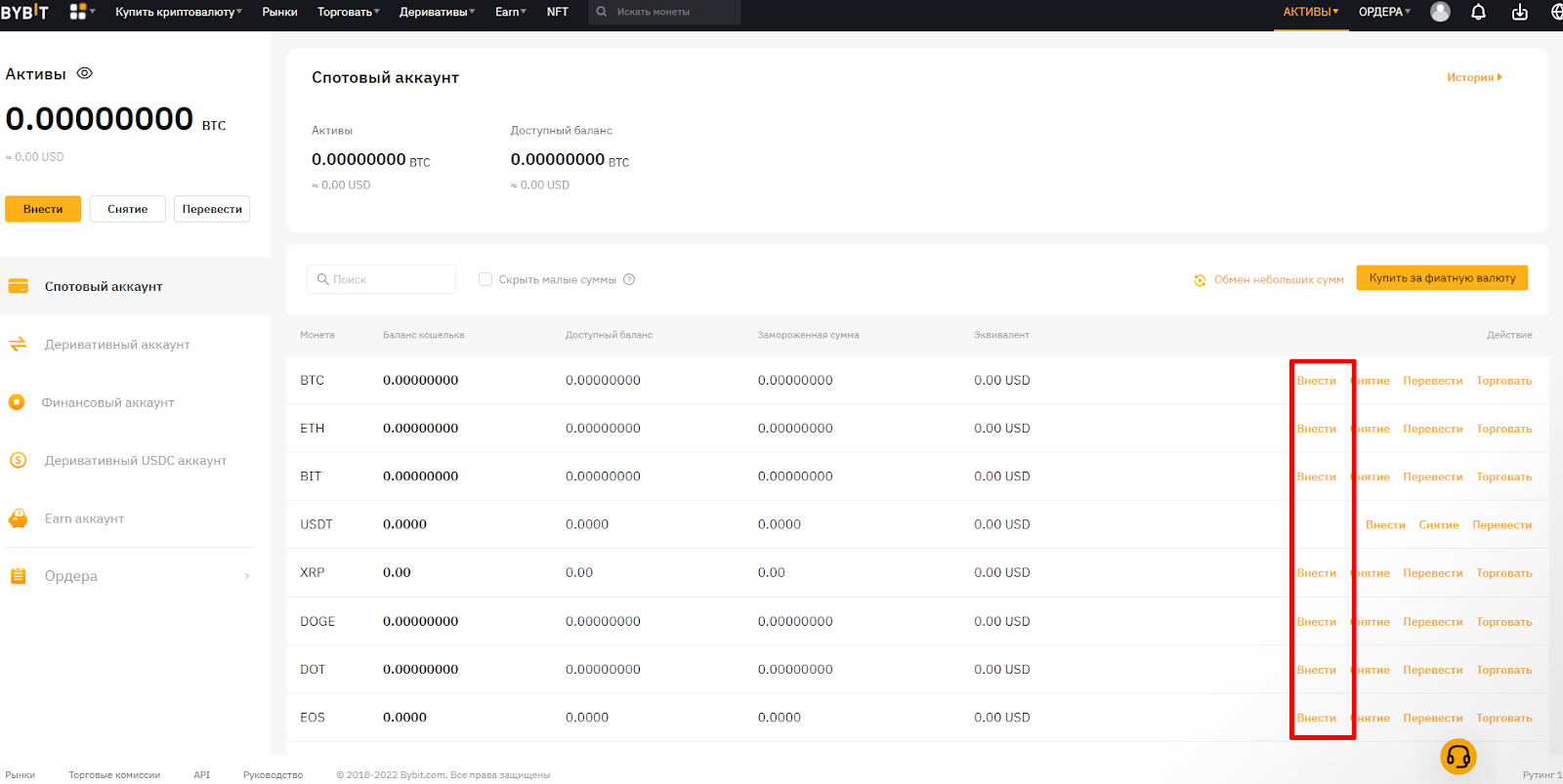Image resolution: width=1563 pixels, height=784 pixels.
Task: Click Перевести in the DOT row
Action: click(1433, 670)
